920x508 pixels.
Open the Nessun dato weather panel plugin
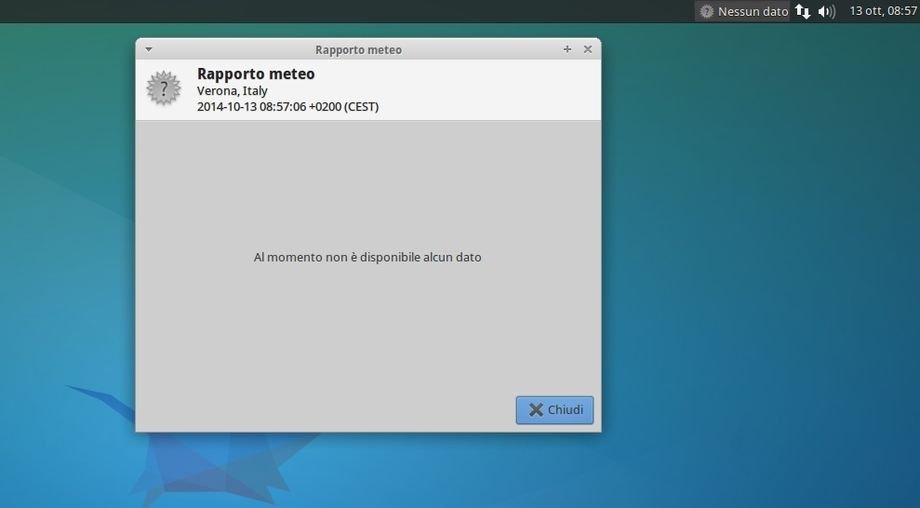point(743,11)
